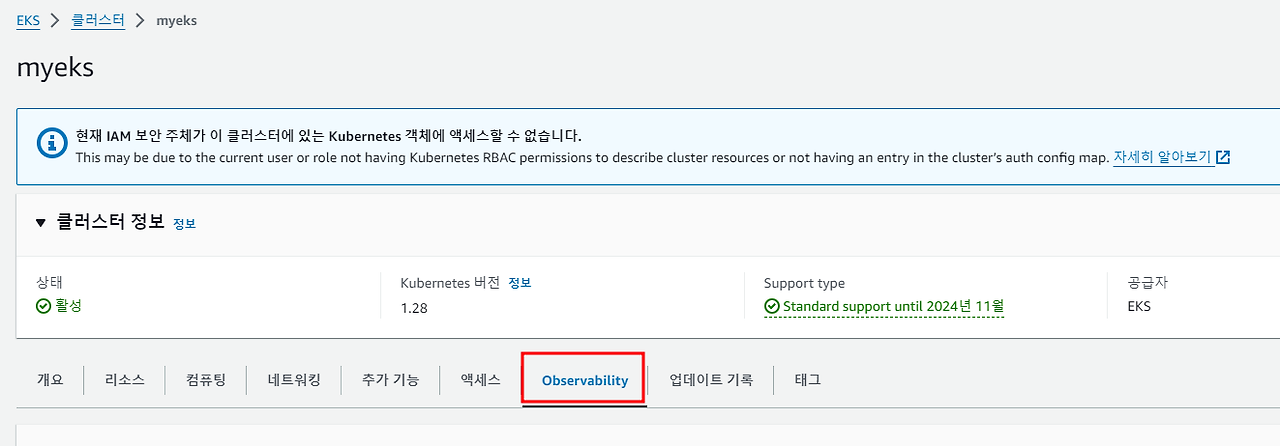
Task: Go to the 클러스터 breadcrumb link
Action: coord(98,20)
